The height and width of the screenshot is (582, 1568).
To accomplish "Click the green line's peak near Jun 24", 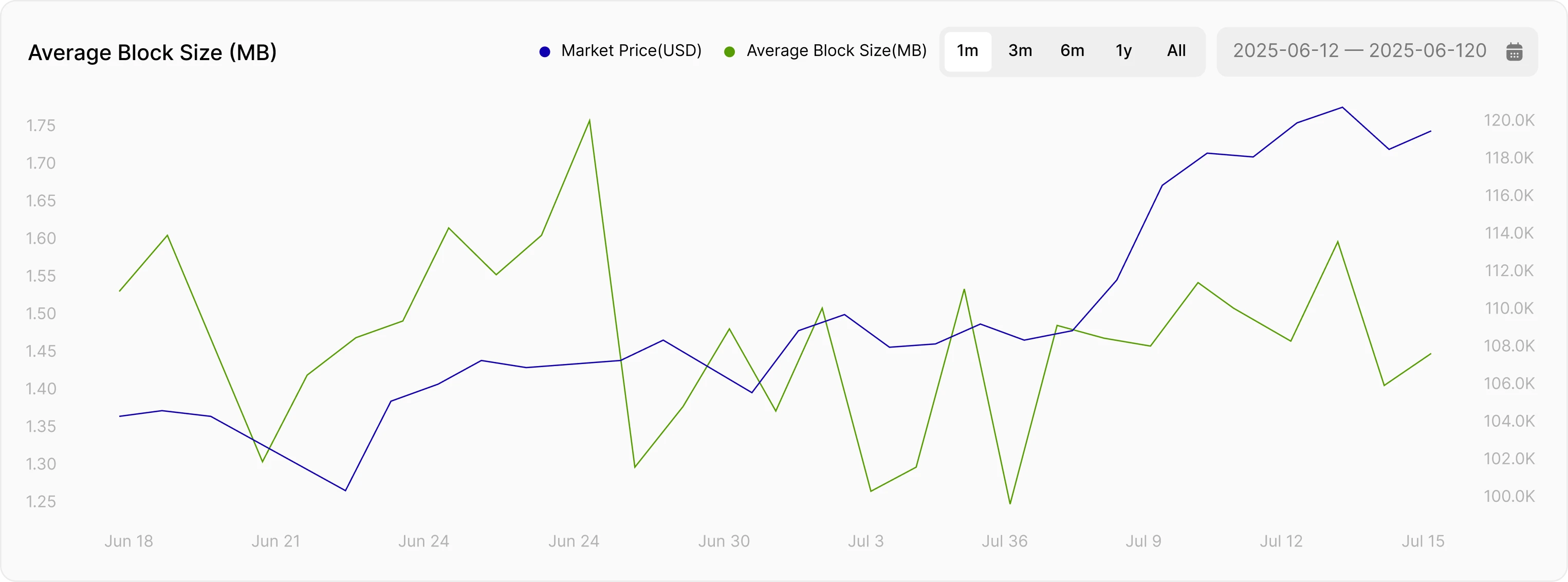I will (x=589, y=120).
